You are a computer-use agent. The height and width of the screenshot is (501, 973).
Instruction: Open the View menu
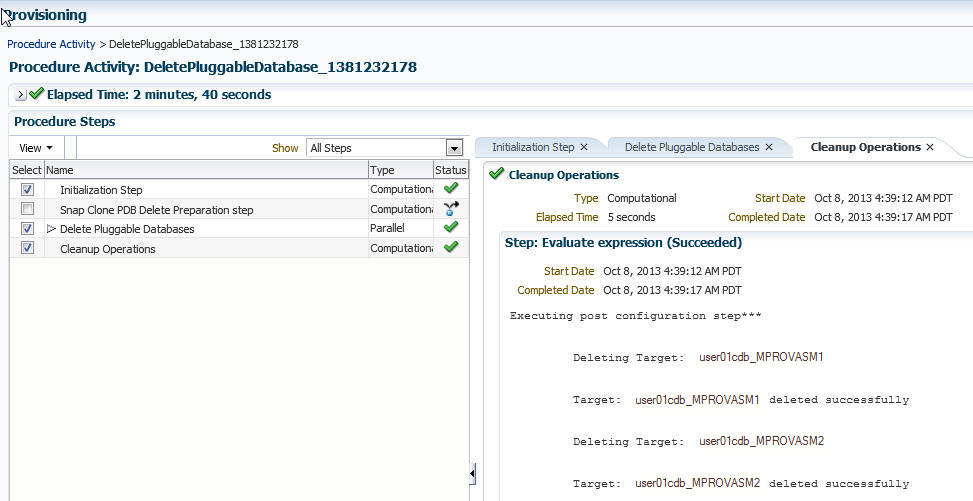[36, 148]
